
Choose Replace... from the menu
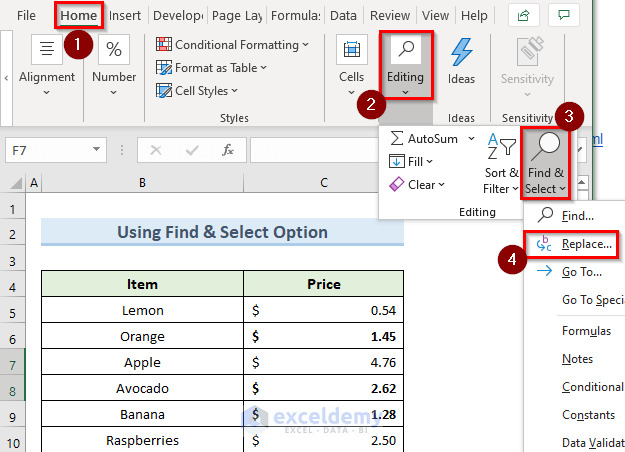click(586, 243)
